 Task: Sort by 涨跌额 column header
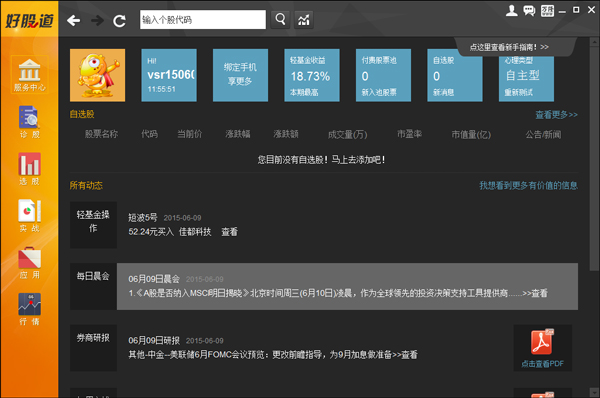coord(286,134)
